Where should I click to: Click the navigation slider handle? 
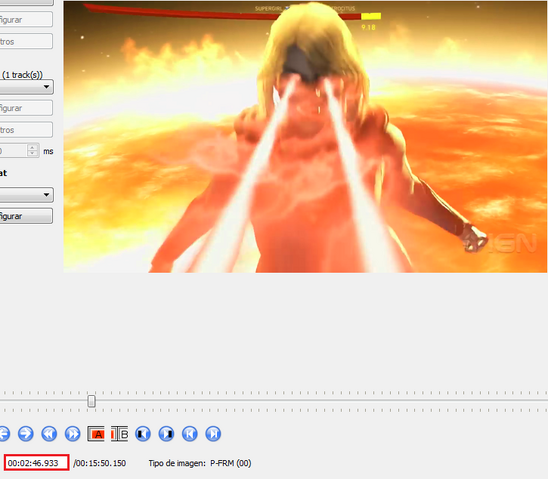click(x=91, y=401)
